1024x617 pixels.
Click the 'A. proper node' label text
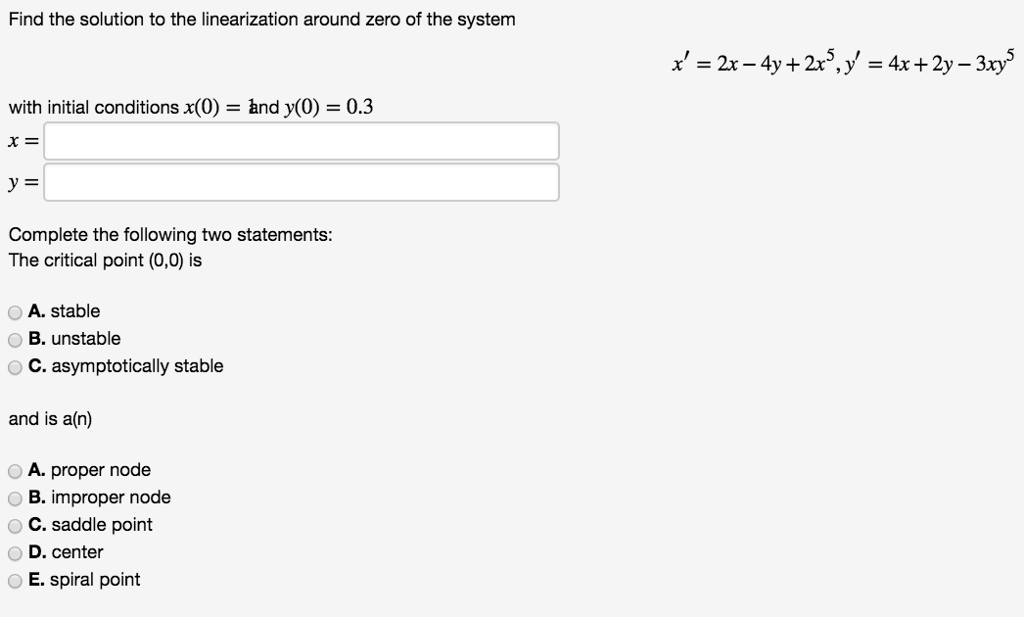coord(90,470)
